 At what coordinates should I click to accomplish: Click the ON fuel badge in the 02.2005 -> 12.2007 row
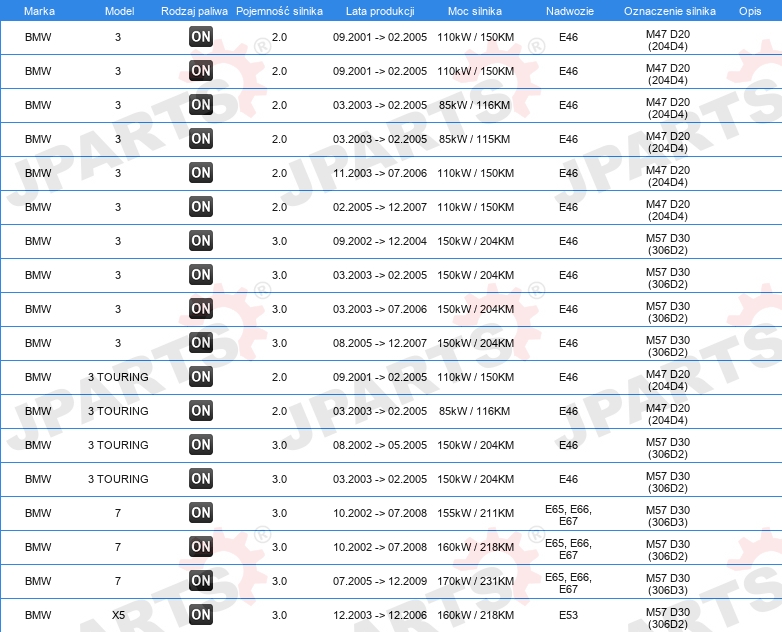click(x=201, y=207)
